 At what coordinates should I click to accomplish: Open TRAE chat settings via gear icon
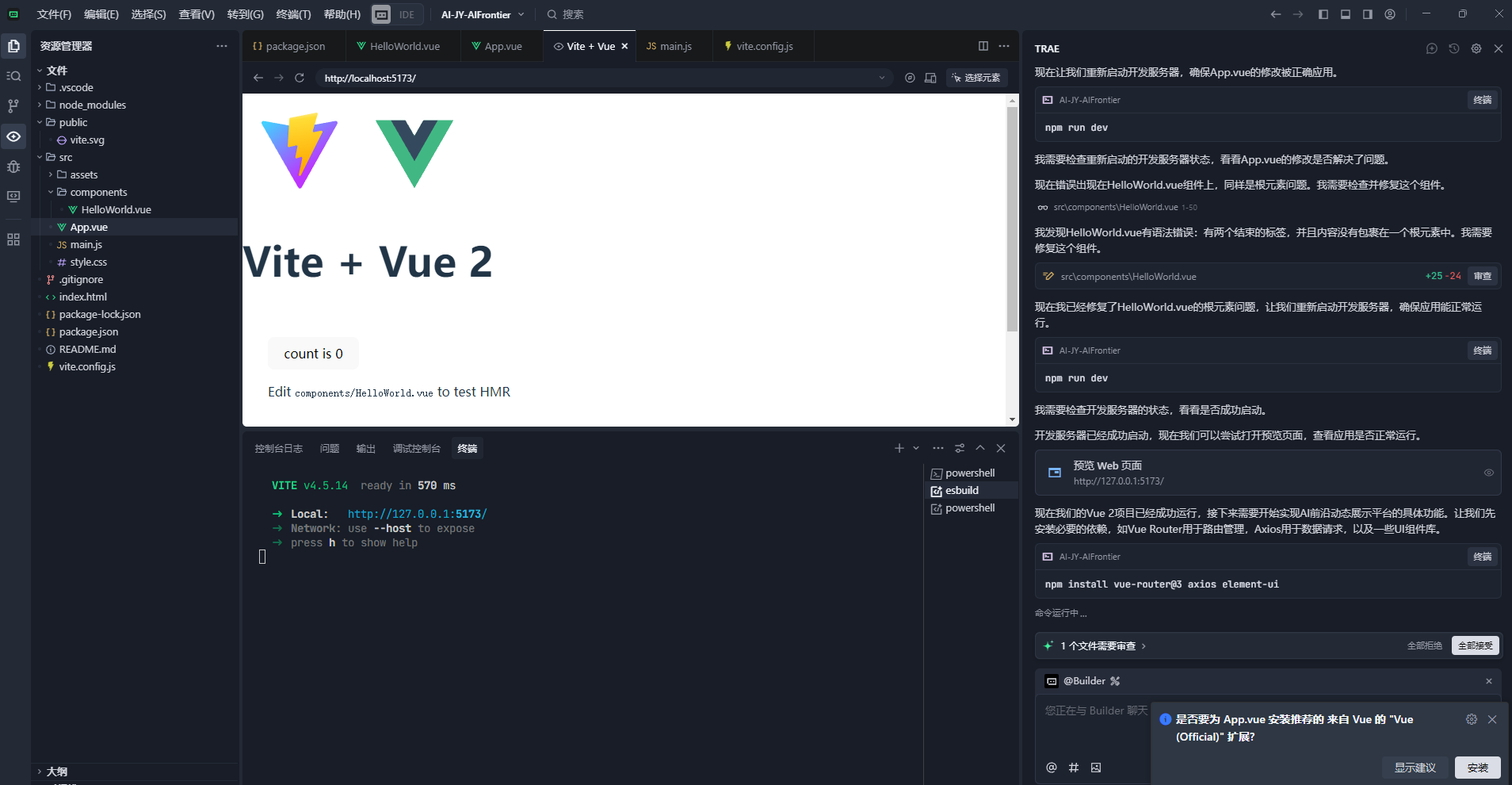1476,48
